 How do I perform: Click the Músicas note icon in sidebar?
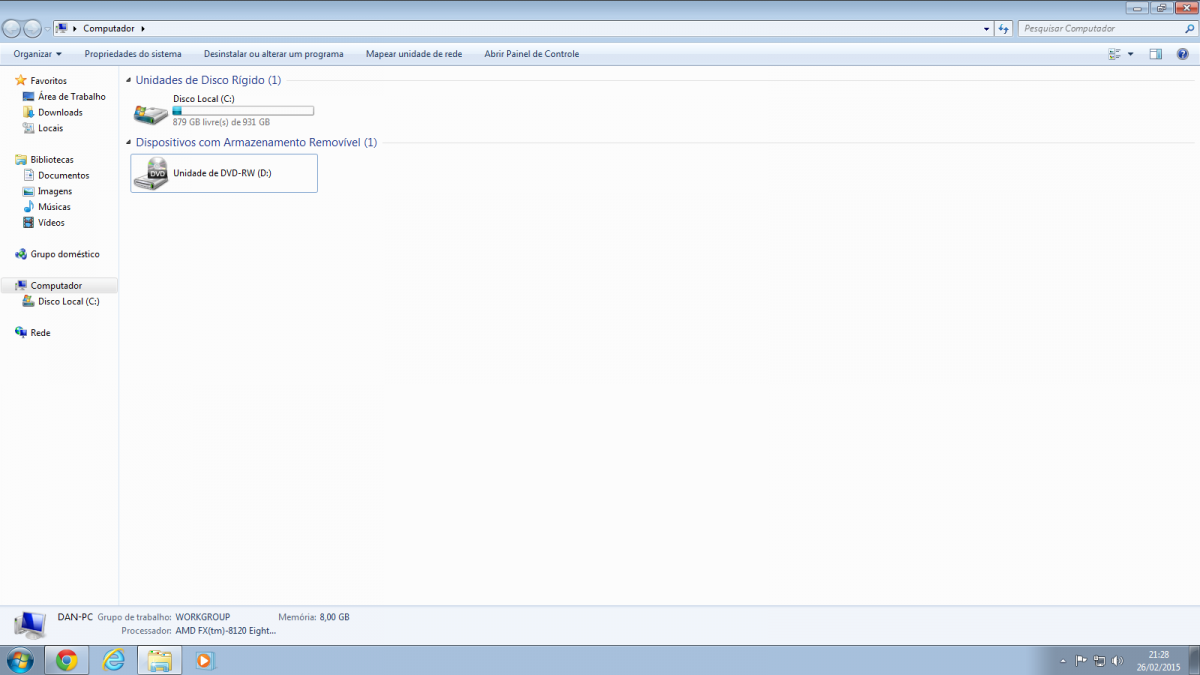(28, 207)
